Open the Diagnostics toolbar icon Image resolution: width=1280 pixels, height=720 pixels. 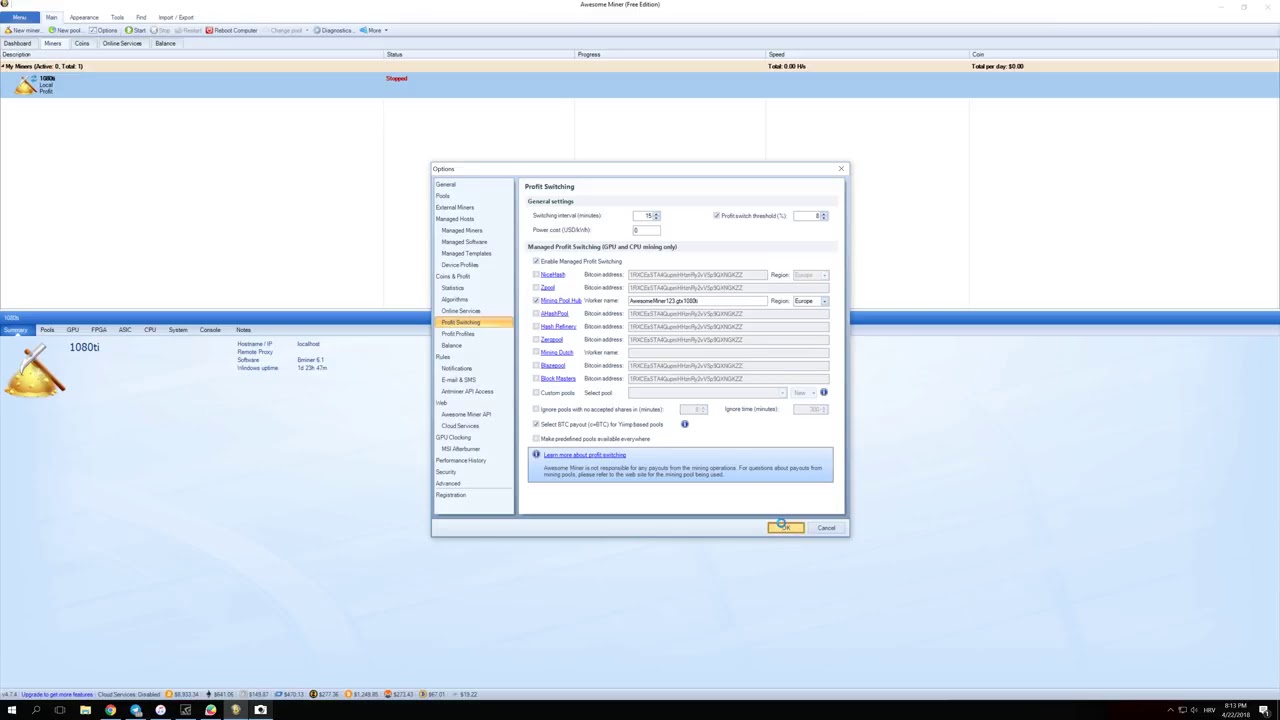(x=317, y=30)
